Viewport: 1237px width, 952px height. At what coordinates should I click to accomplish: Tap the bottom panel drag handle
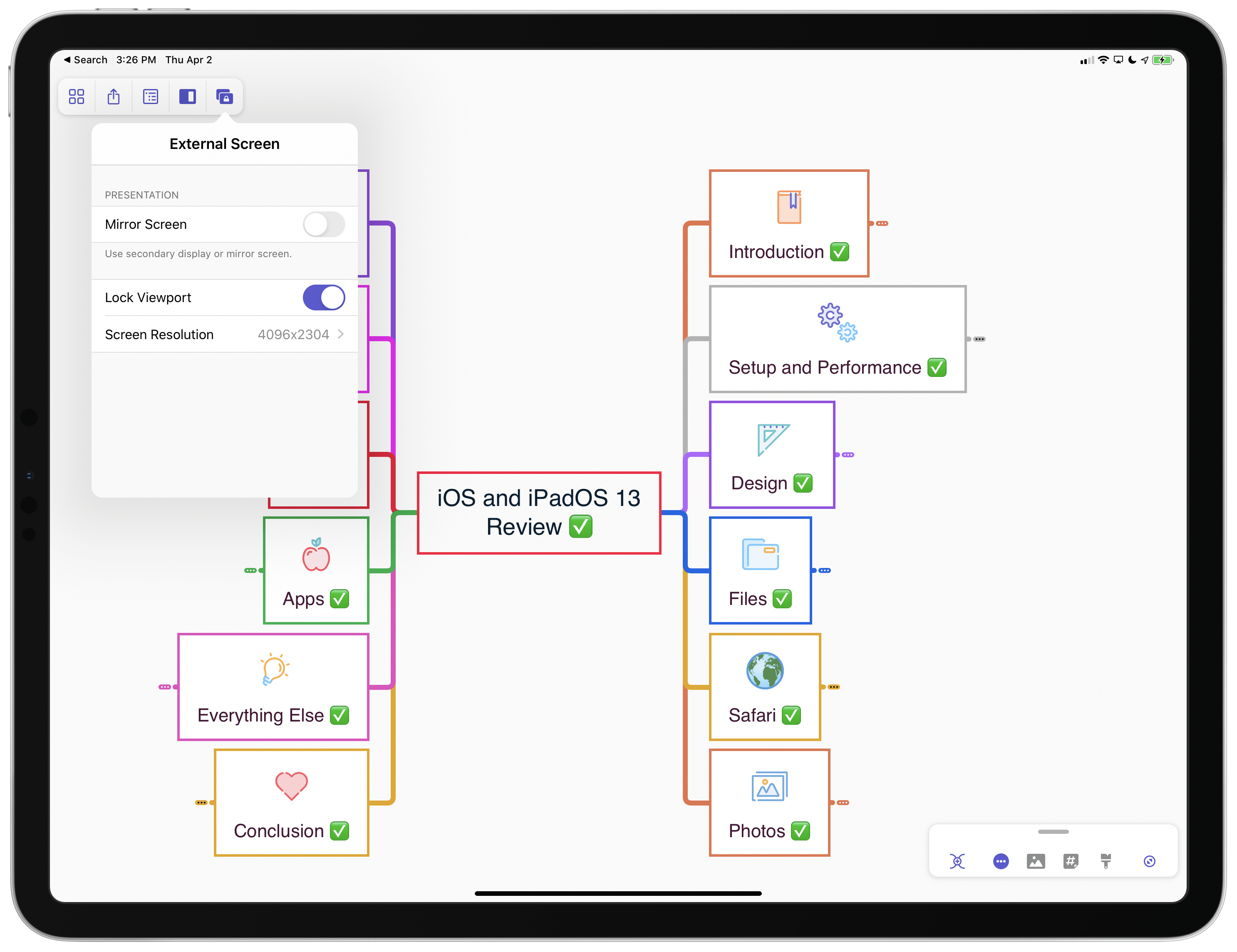(x=1053, y=832)
